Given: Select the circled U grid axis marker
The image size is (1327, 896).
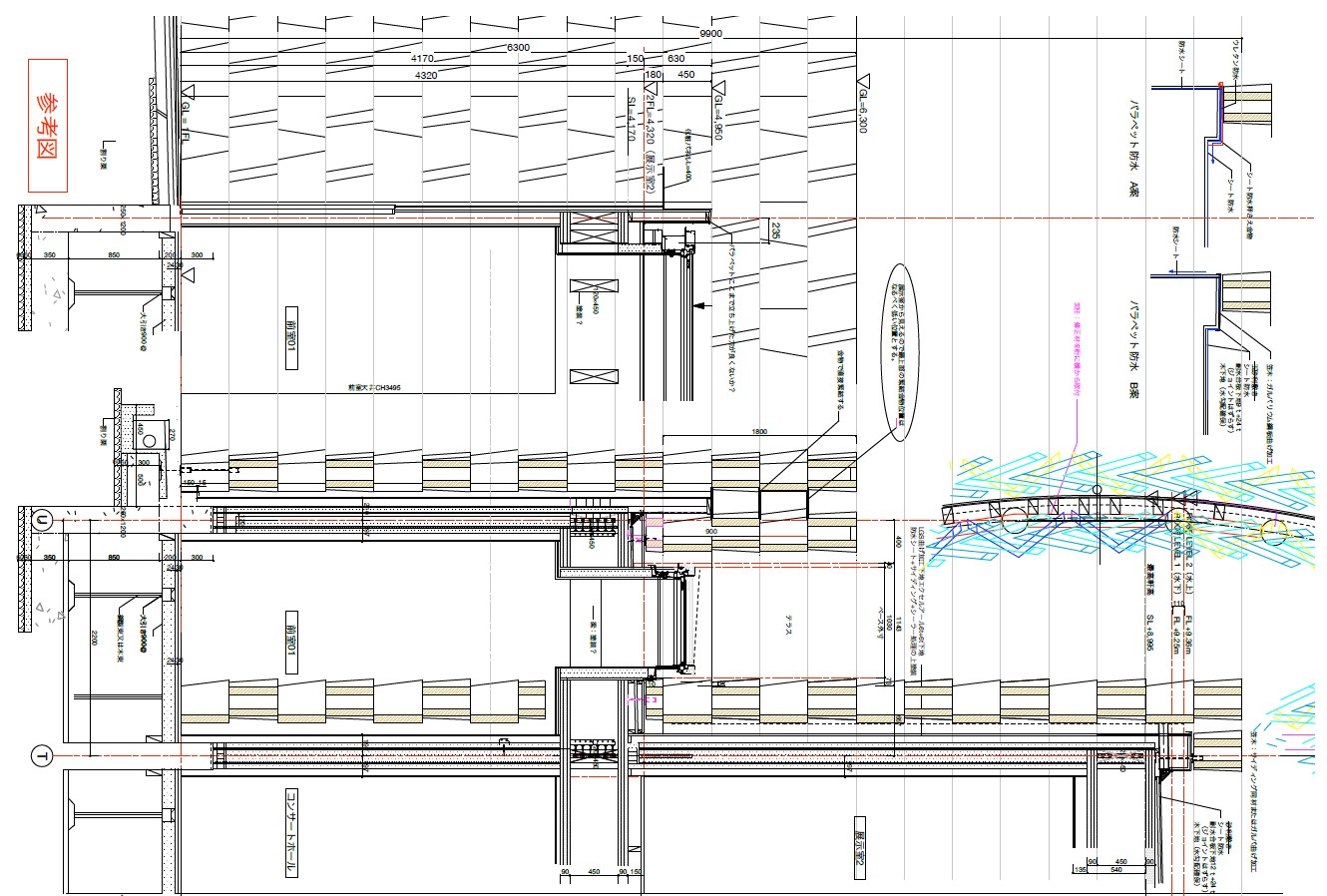Looking at the screenshot, I should point(42,519).
